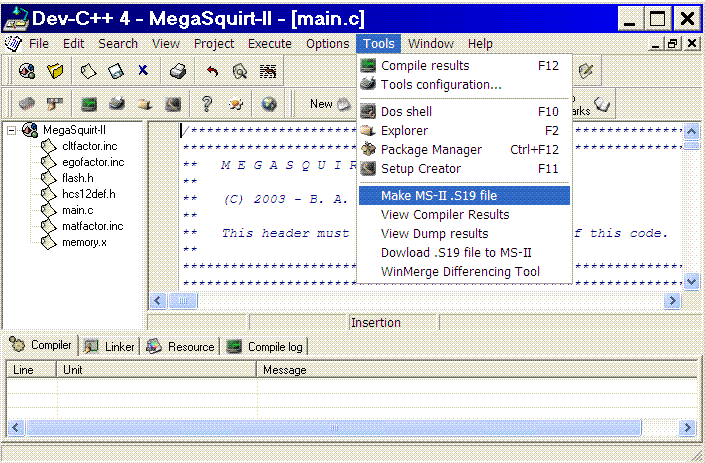Click the pencil icon at the toolbar's right
Viewport: 705px width, 463px height.
586,71
